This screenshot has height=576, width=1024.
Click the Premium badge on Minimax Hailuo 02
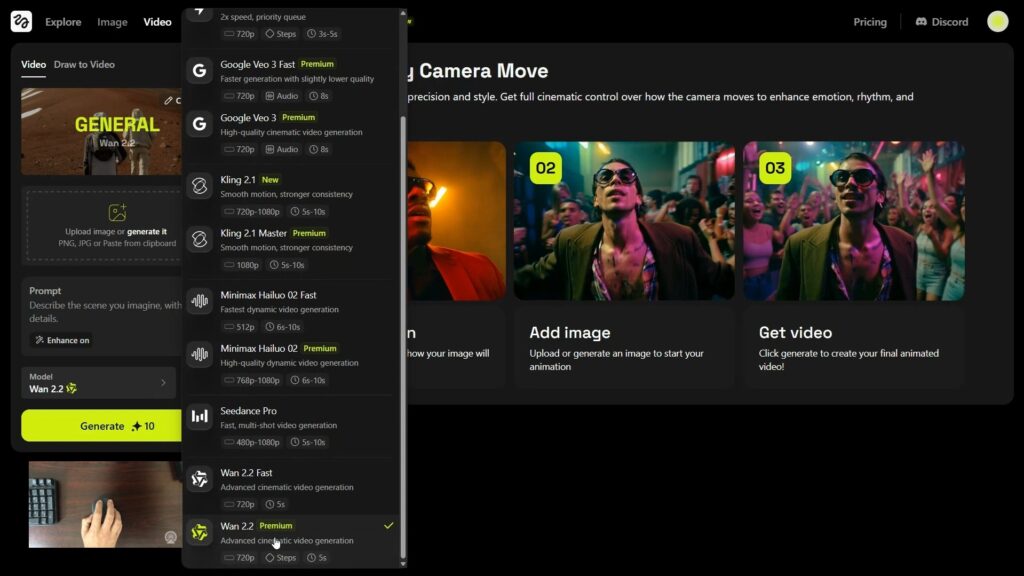click(320, 349)
